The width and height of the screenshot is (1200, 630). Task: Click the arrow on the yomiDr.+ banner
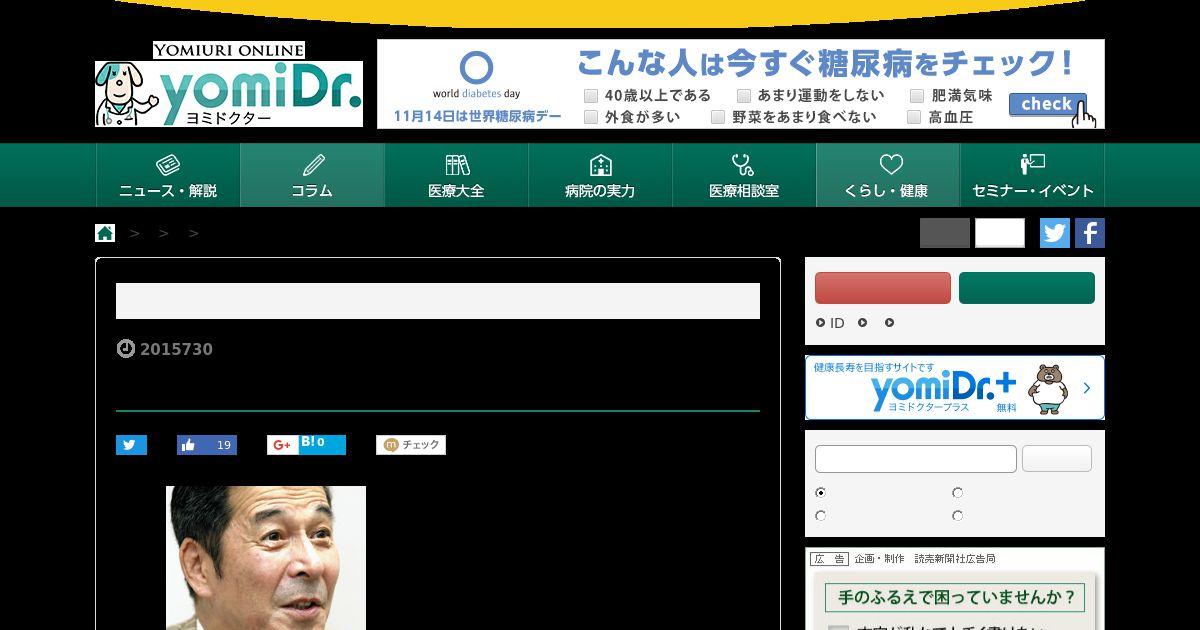[1087, 388]
